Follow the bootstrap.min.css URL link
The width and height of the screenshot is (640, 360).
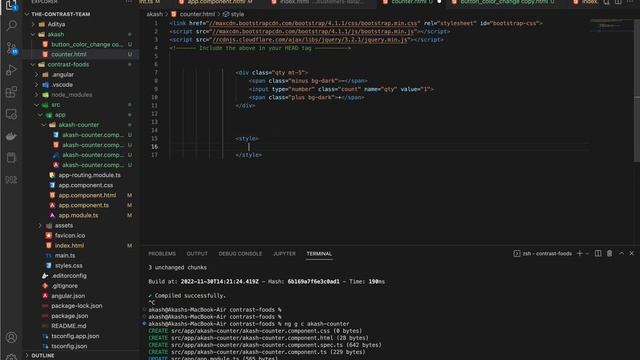tap(314, 23)
